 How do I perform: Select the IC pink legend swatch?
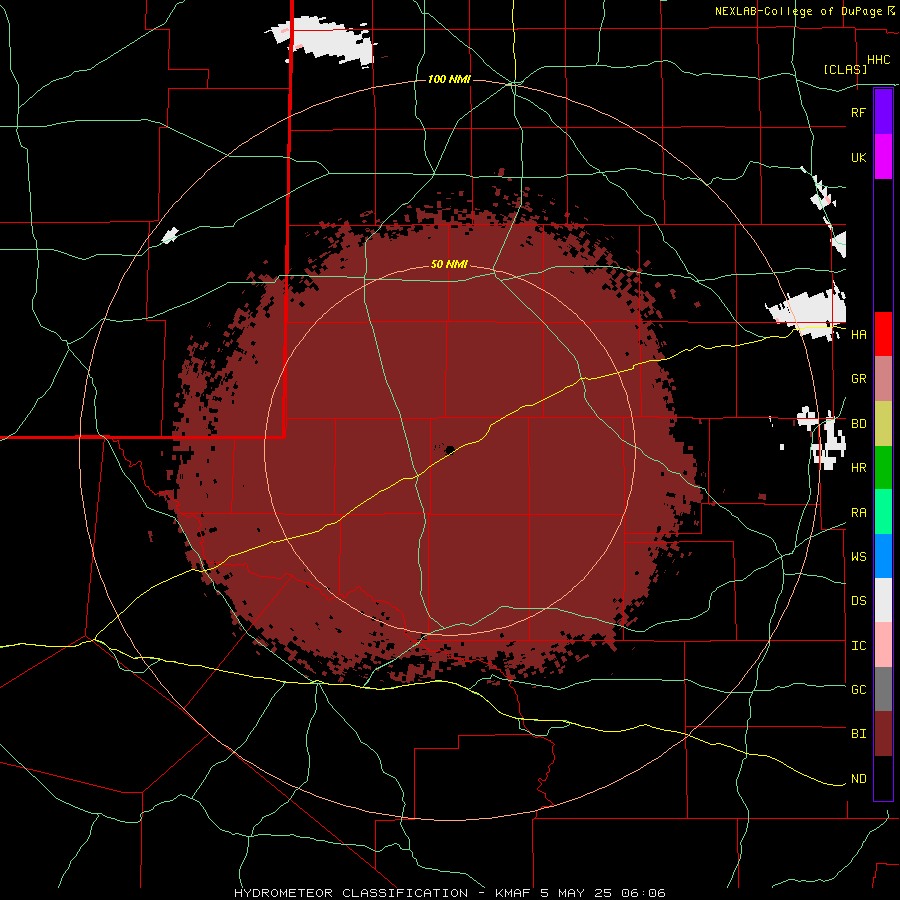point(883,645)
